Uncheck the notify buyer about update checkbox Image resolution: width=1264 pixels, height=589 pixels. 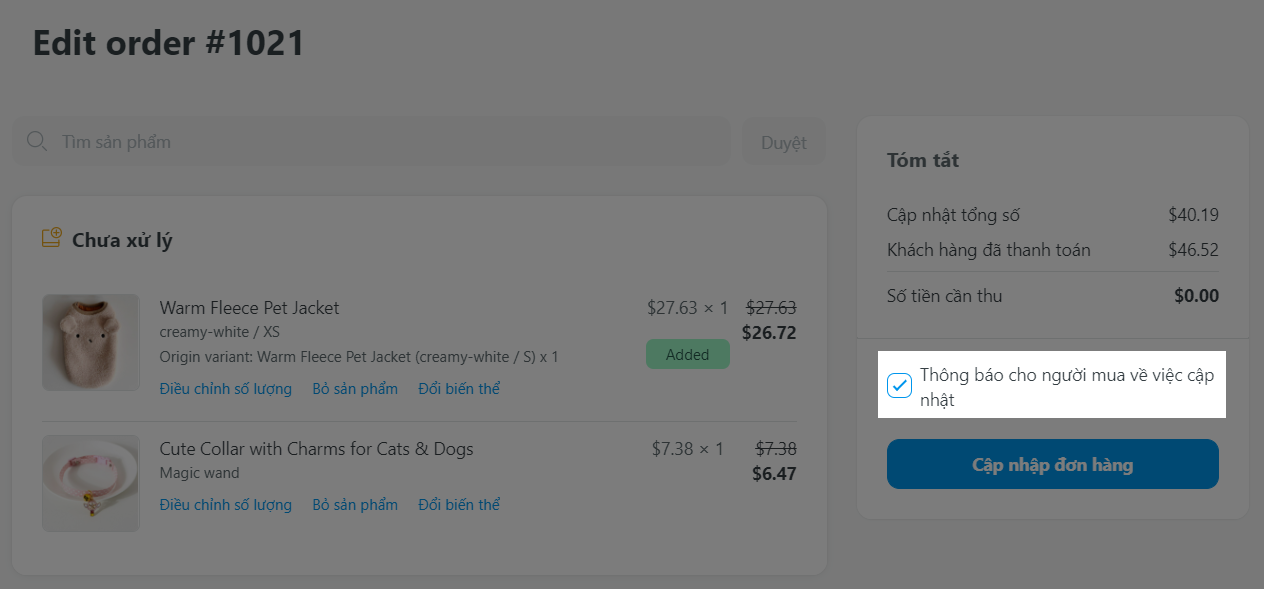[x=900, y=385]
